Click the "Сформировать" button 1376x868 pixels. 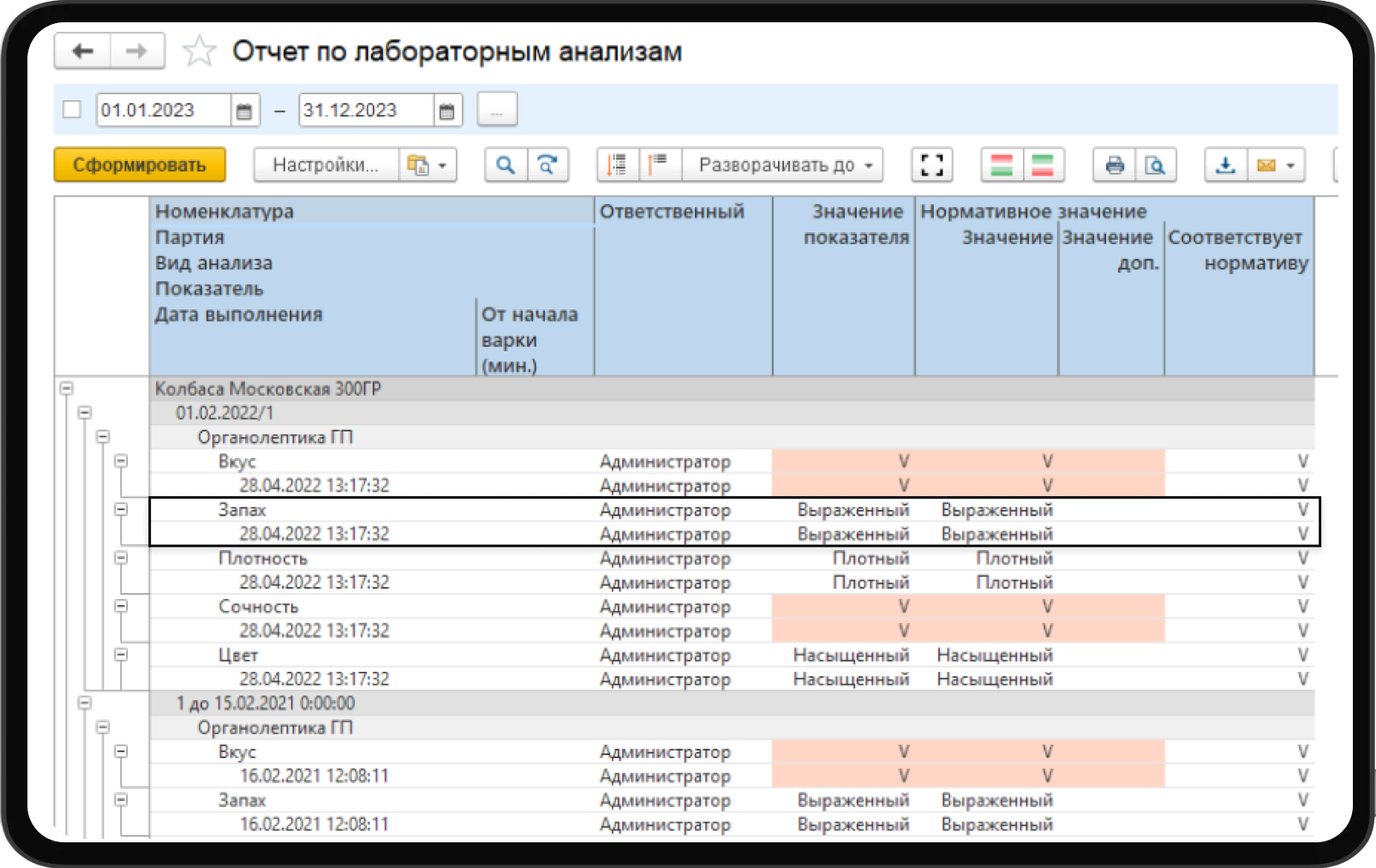click(140, 165)
